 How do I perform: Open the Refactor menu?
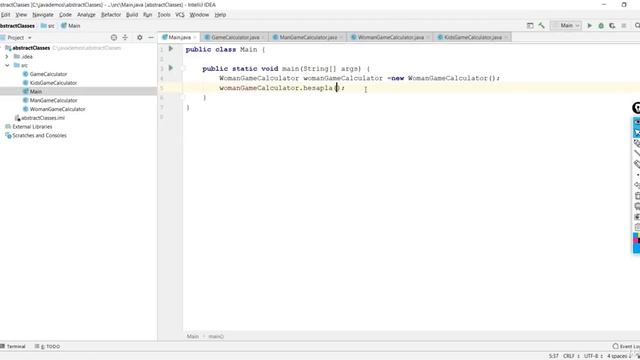click(111, 15)
